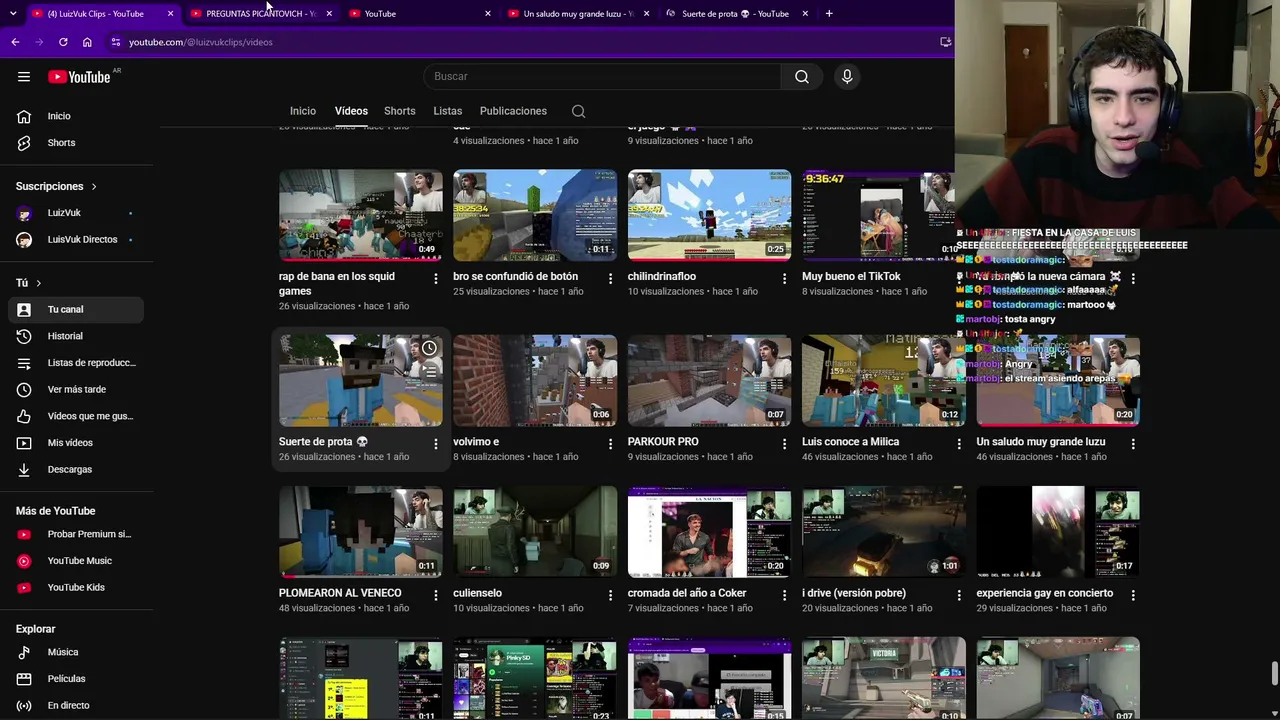Screen dimensions: 1280x720
Task: Open options for i drive (versión pobre)
Action: 959,594
